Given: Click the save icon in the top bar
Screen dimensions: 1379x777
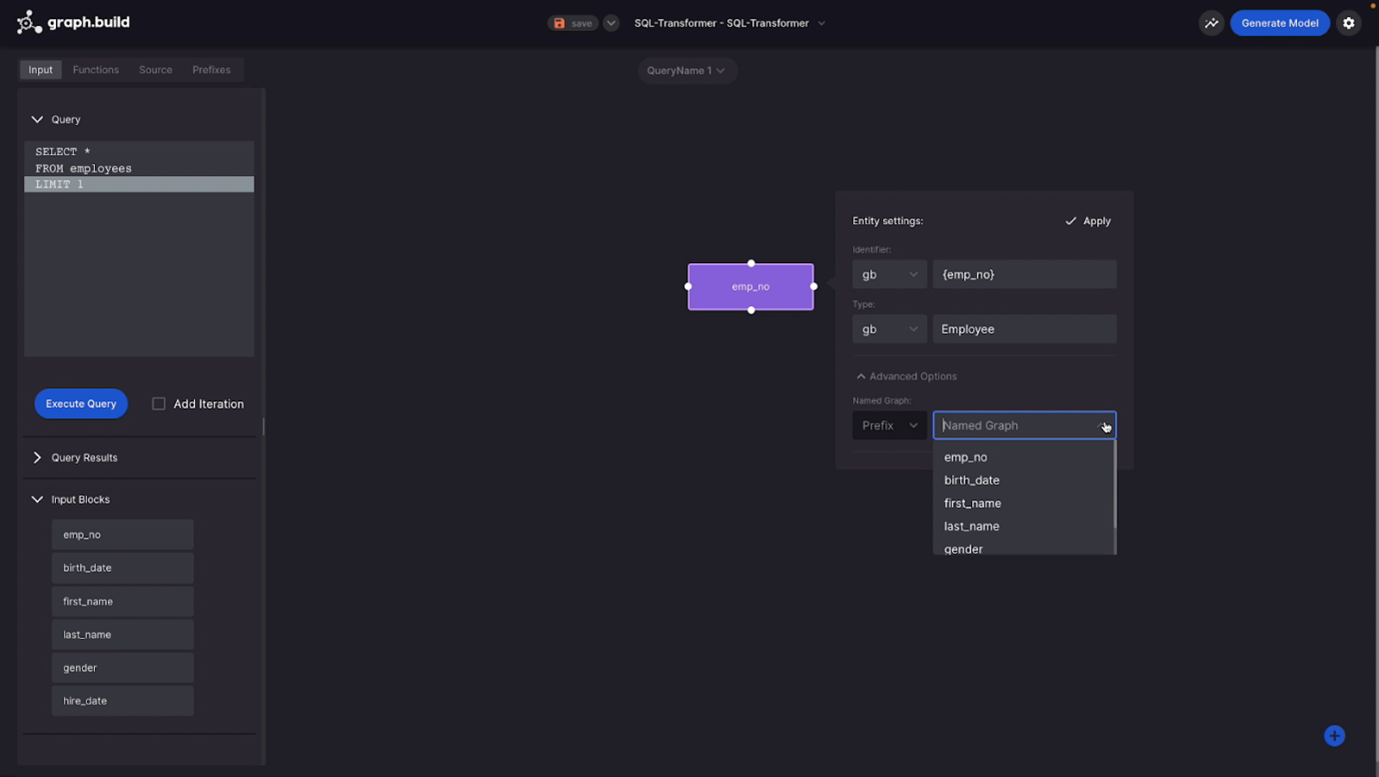Looking at the screenshot, I should point(560,22).
